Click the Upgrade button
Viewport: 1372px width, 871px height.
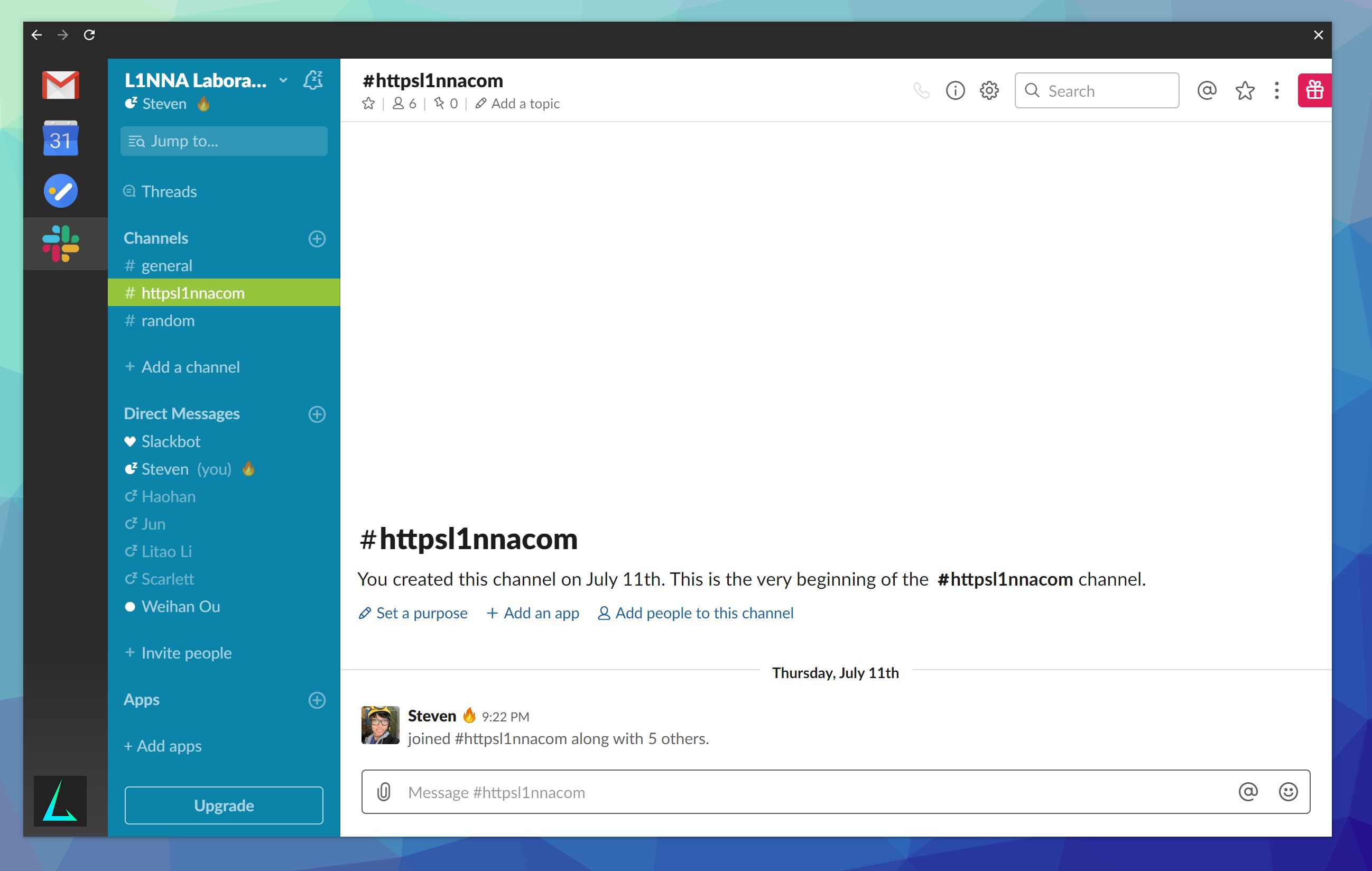(224, 805)
